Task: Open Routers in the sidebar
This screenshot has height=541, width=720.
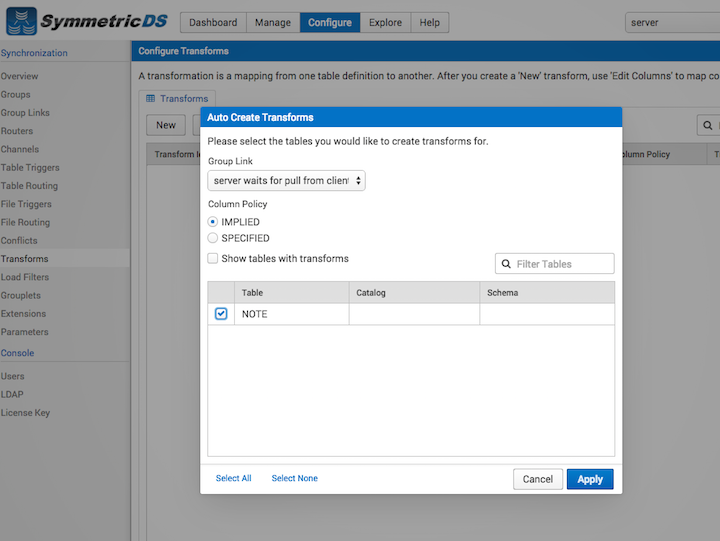Action: point(17,131)
